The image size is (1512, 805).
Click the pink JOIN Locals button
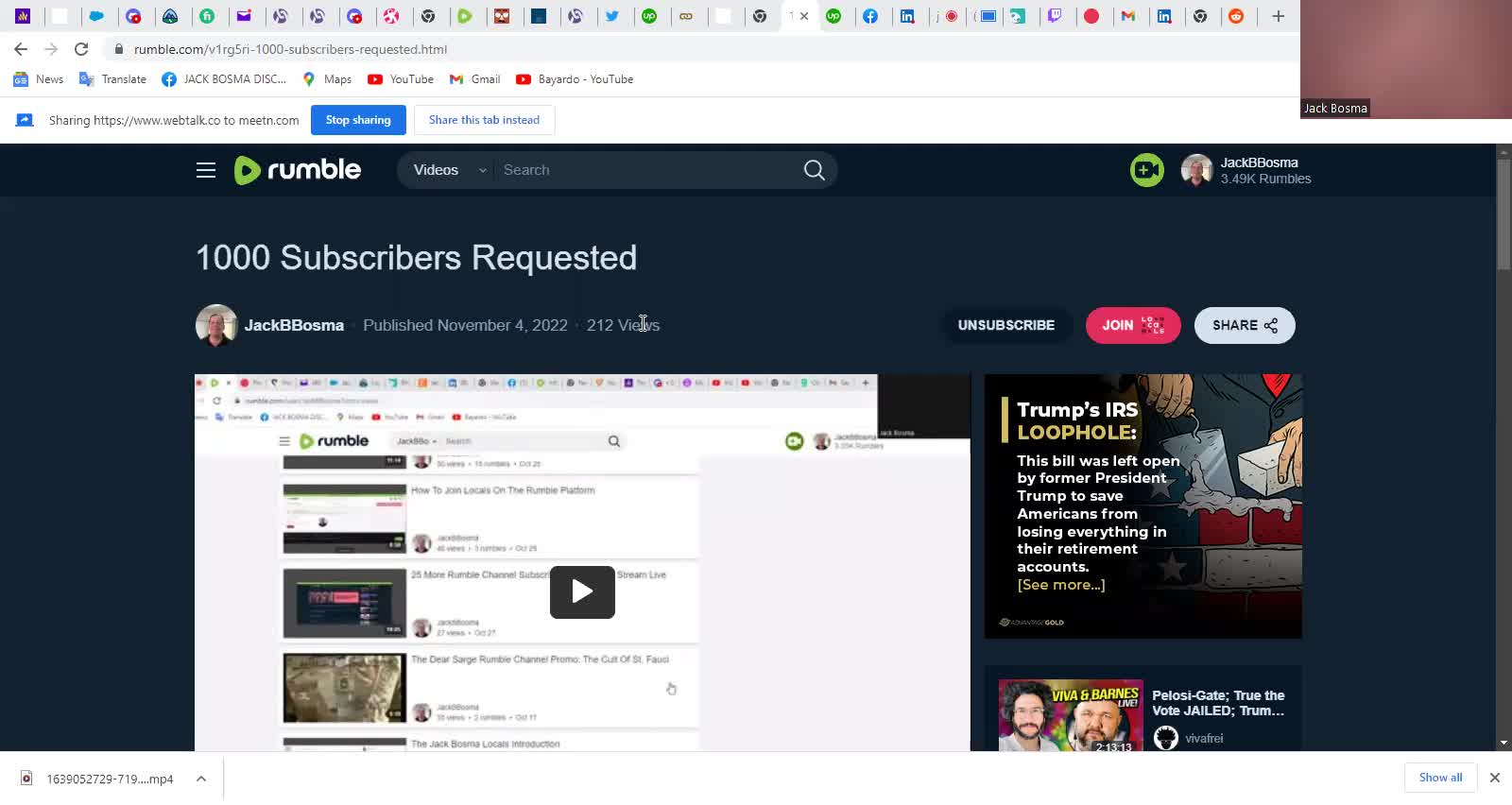1133,325
